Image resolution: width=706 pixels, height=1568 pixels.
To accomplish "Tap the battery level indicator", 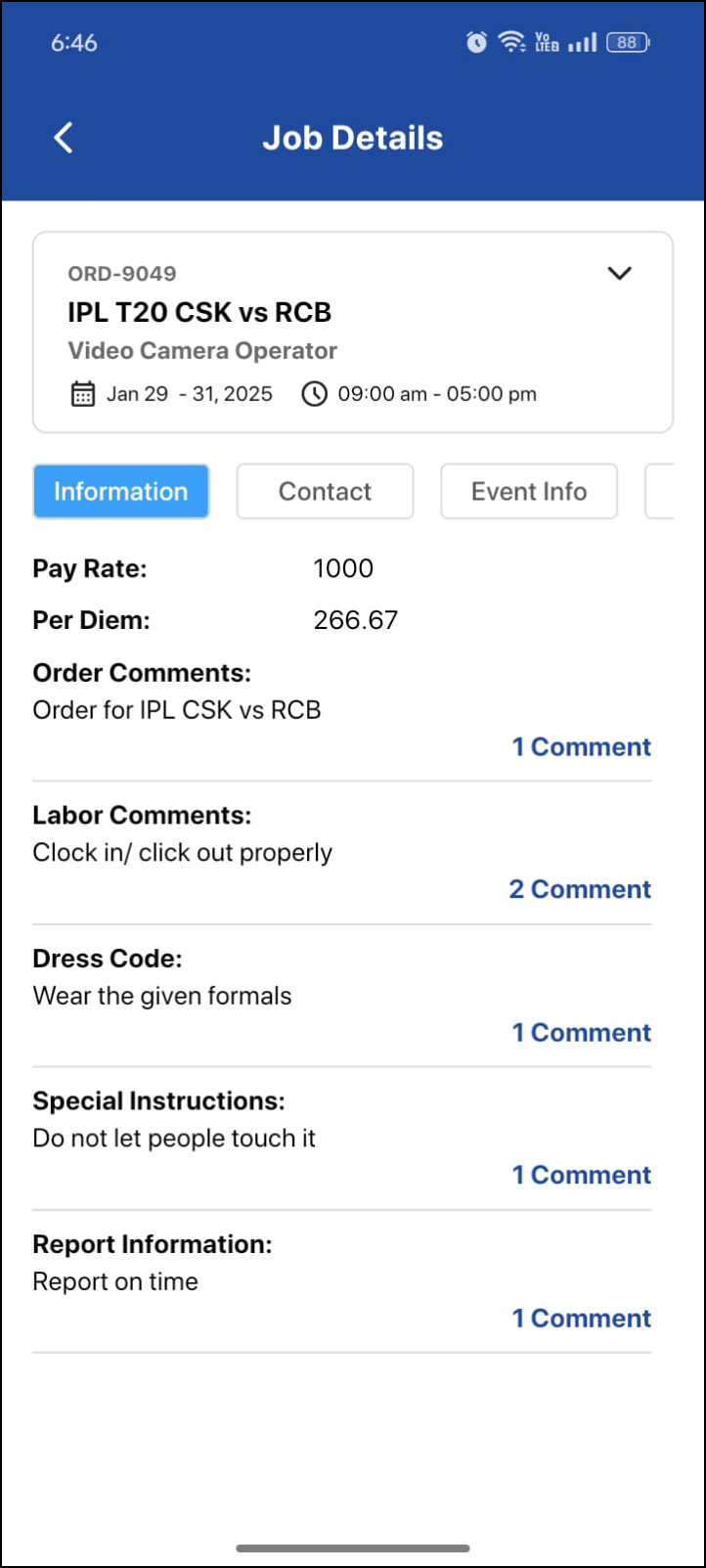I will [628, 42].
